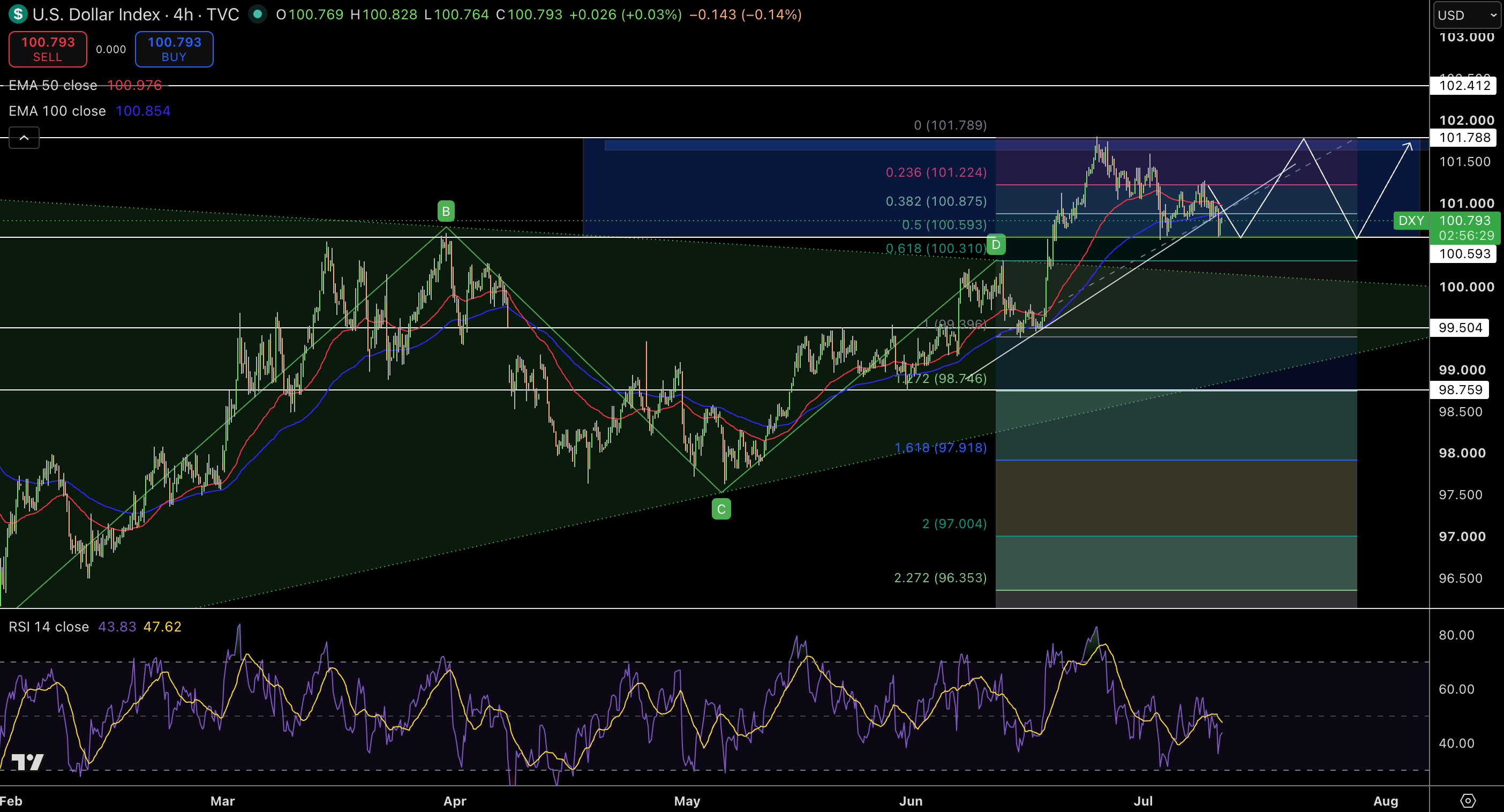Click the green DXY last price tag
Image resolution: width=1504 pixels, height=812 pixels.
point(1411,221)
